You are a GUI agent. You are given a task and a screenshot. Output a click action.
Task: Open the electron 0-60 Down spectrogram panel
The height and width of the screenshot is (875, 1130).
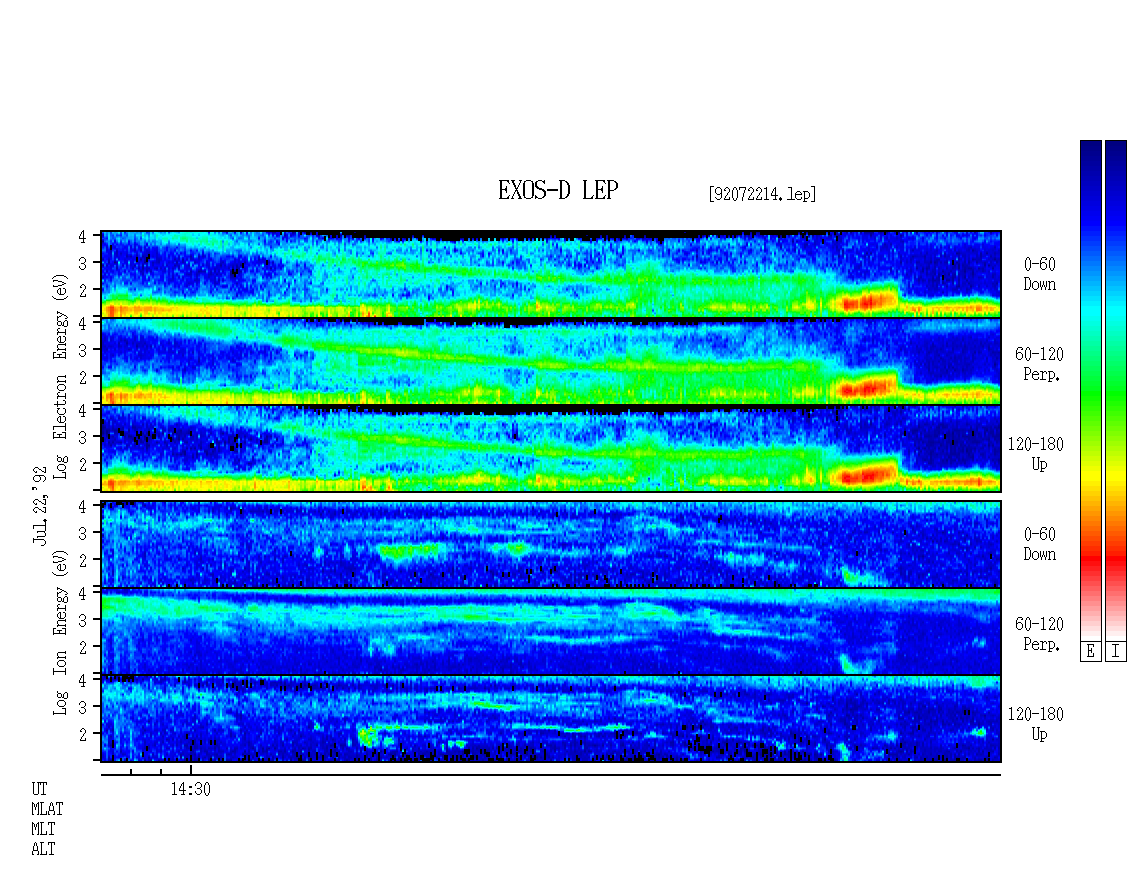(x=551, y=274)
